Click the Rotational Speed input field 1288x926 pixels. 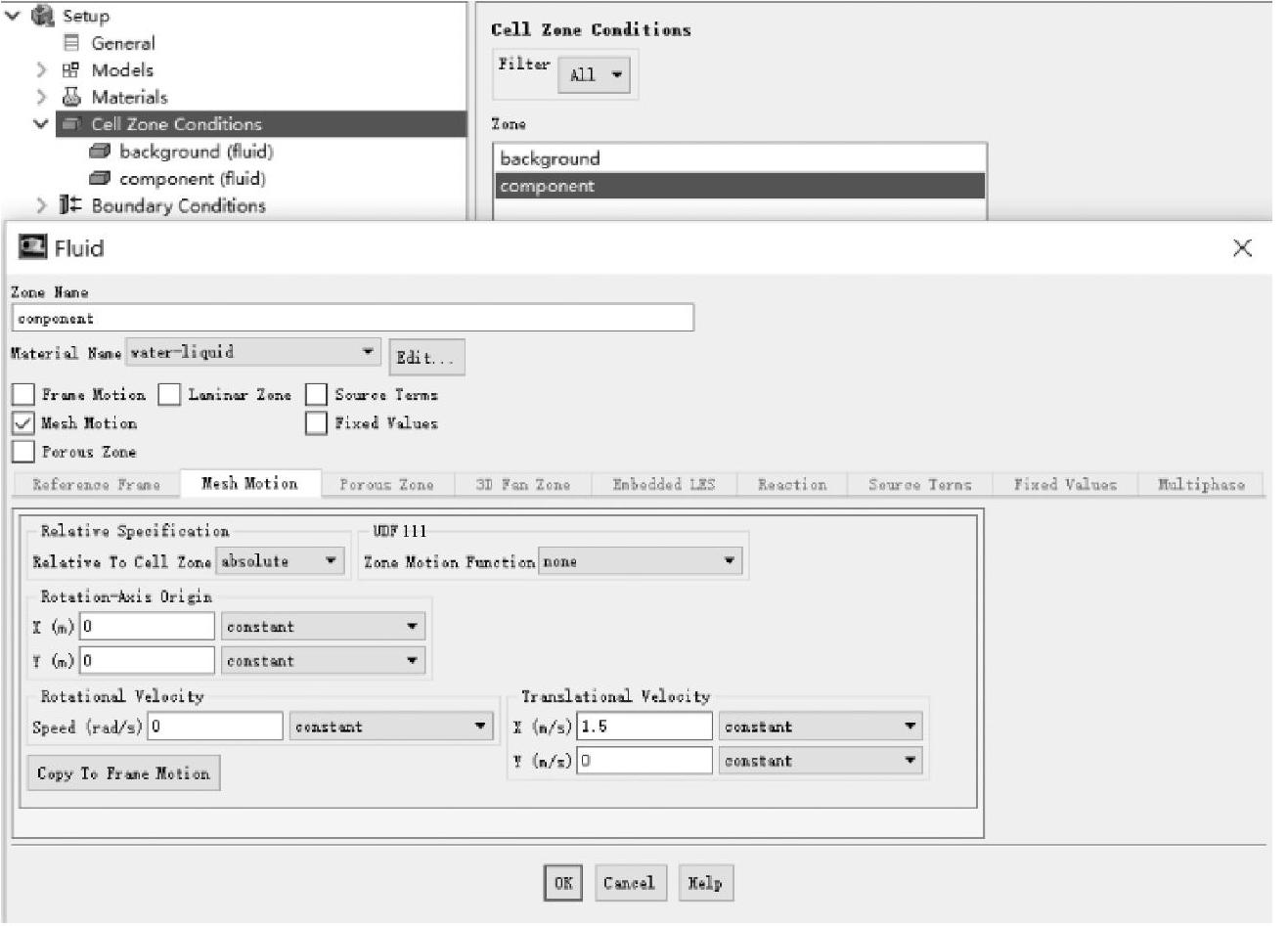215,727
